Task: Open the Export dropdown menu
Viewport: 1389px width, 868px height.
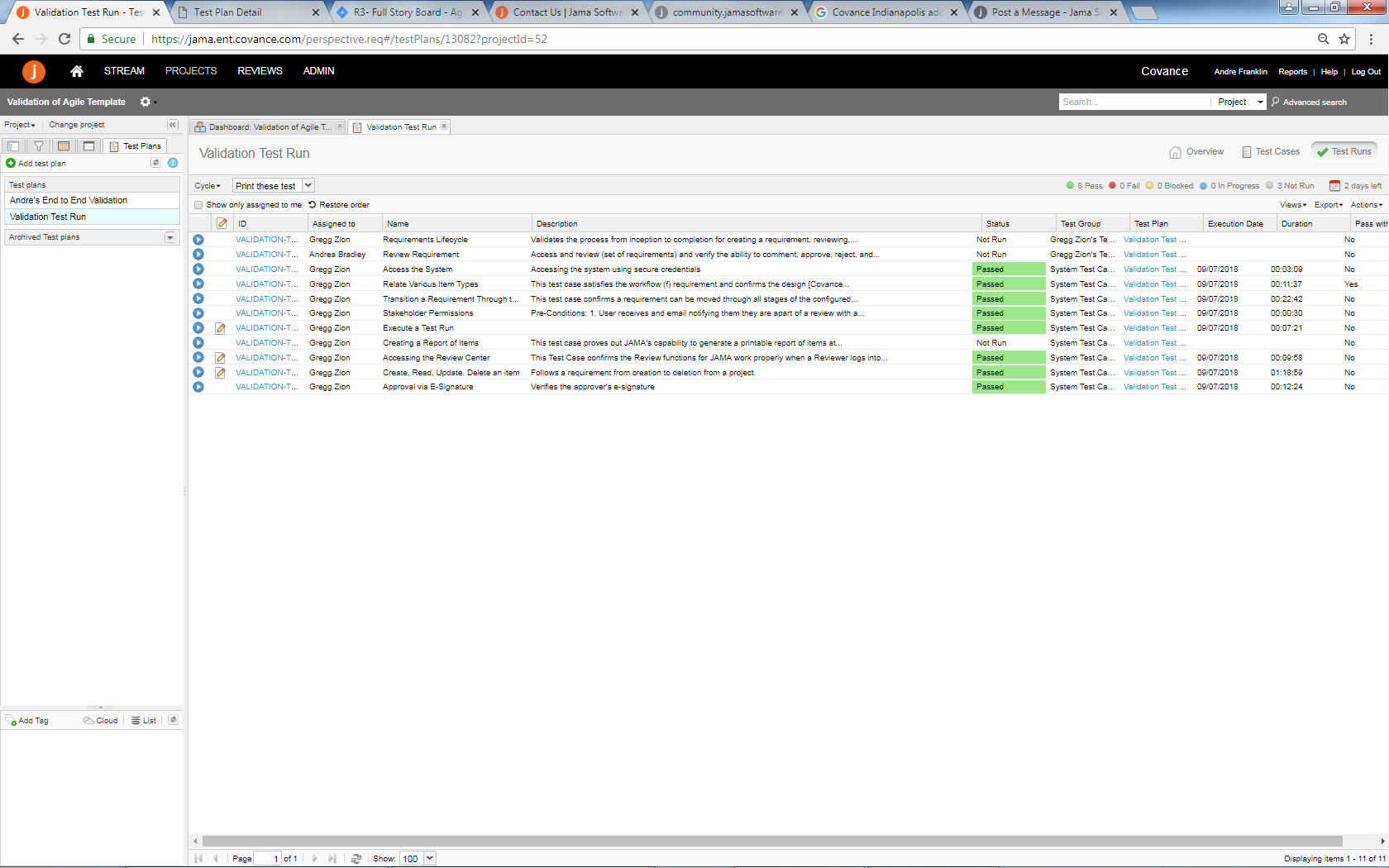Action: pos(1329,205)
